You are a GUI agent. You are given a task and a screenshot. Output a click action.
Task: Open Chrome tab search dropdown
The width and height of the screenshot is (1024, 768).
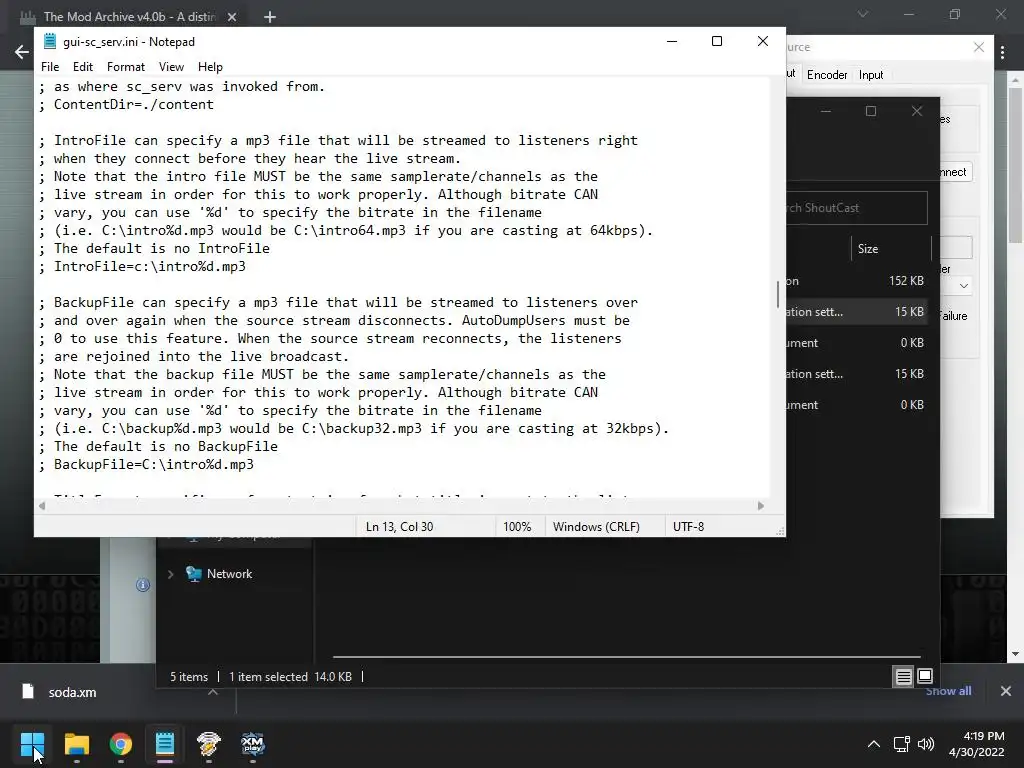tap(863, 14)
